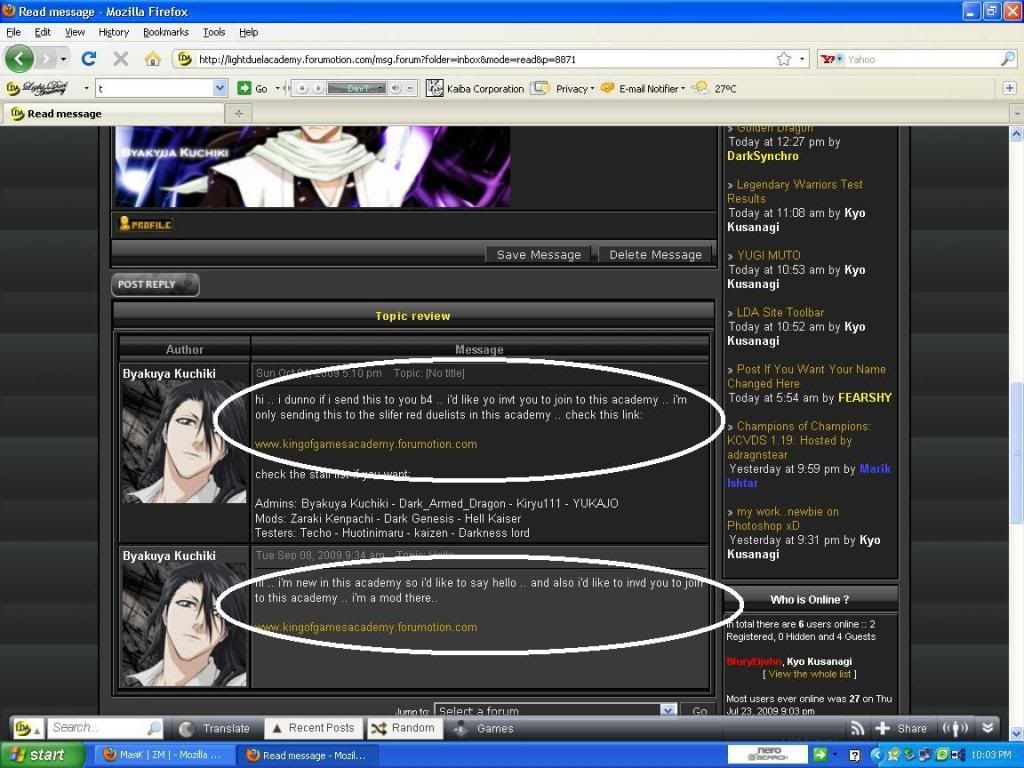Open the File menu

coord(13,32)
